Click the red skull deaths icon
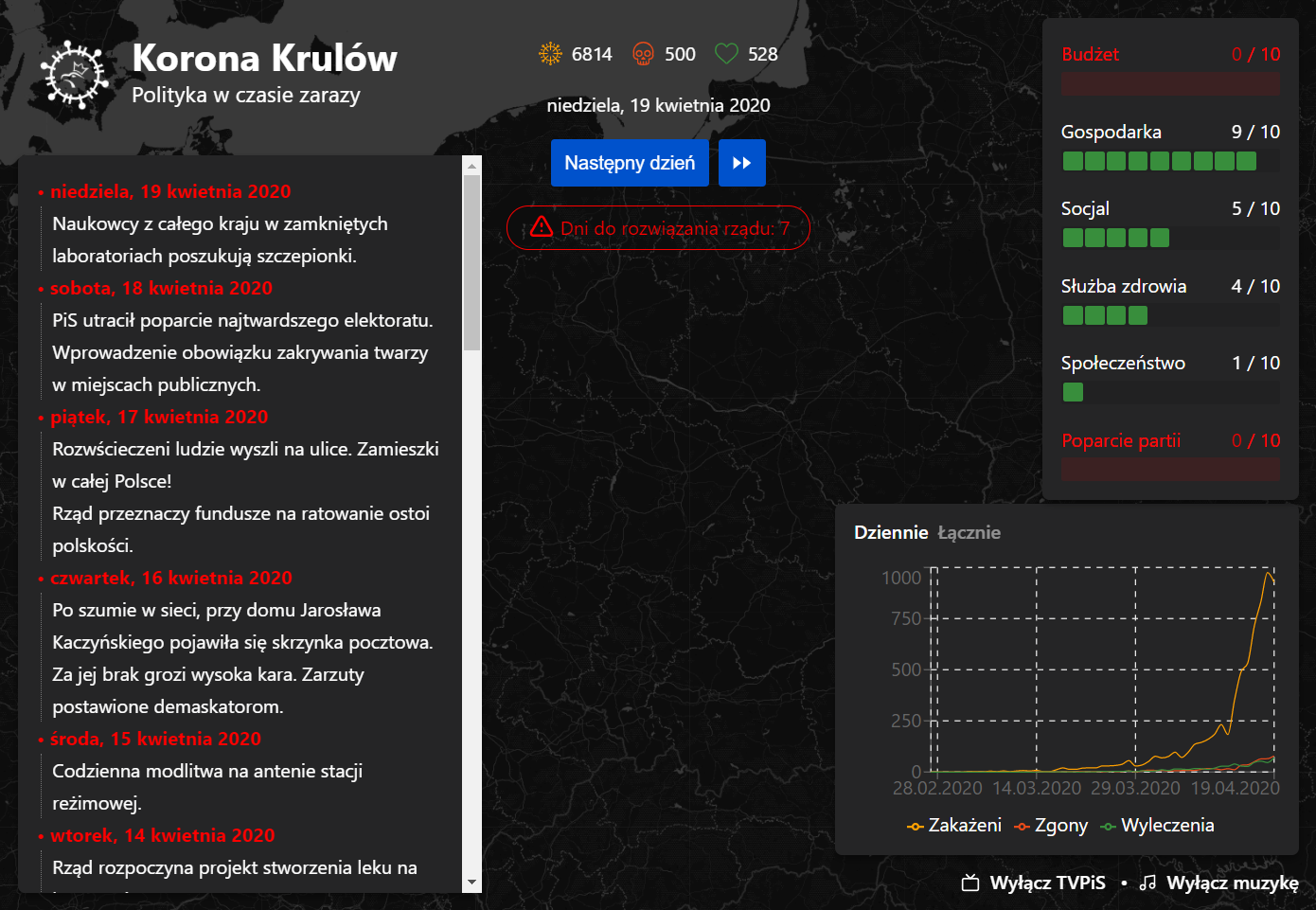The image size is (1316, 910). tap(643, 54)
